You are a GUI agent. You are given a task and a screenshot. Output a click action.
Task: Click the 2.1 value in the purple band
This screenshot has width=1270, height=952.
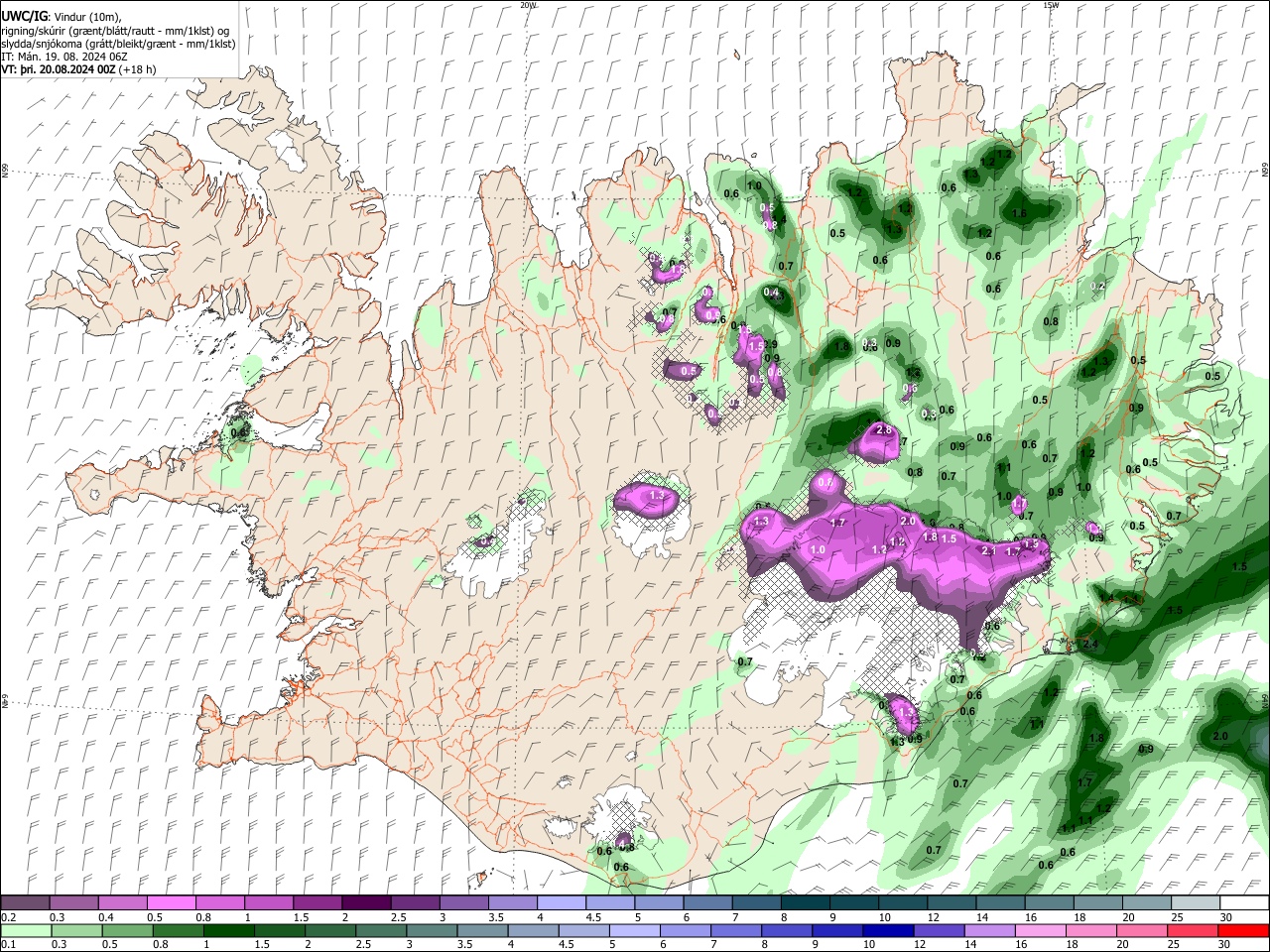988,550
